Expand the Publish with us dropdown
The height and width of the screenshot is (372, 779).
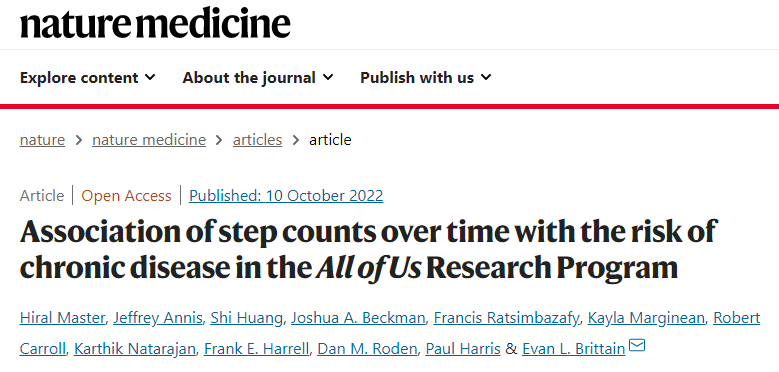pos(426,77)
